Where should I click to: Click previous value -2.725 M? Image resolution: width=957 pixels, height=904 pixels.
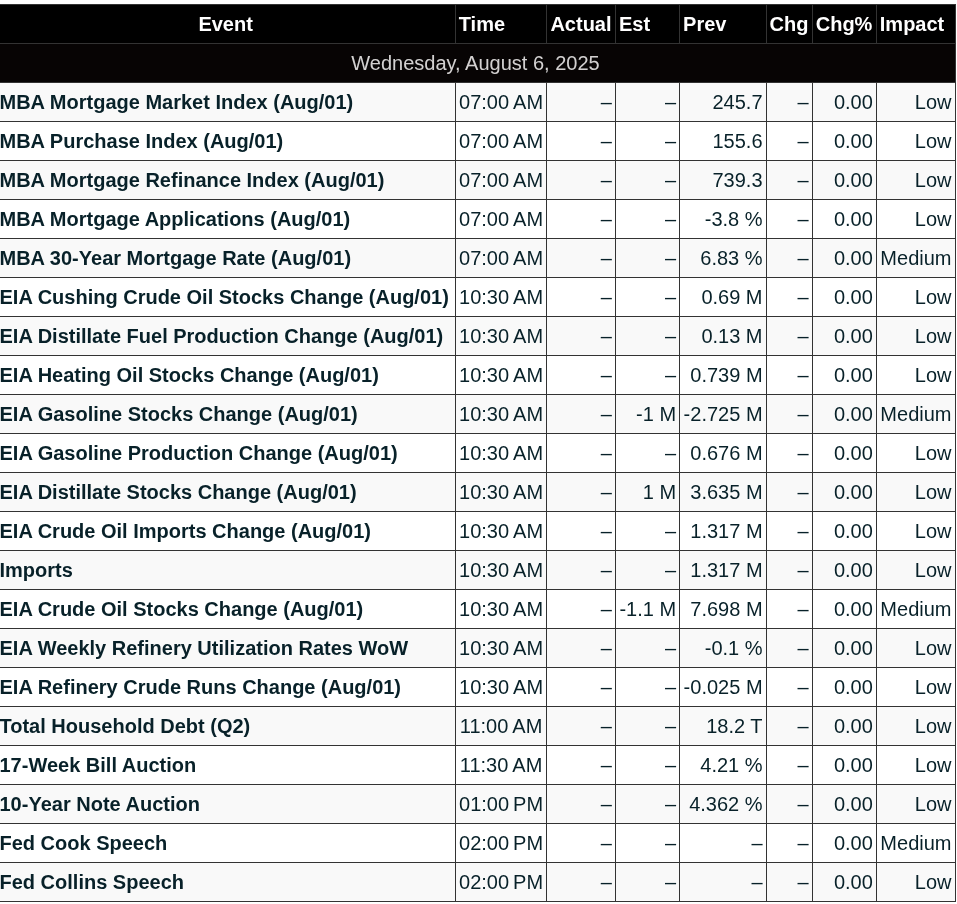(x=723, y=415)
